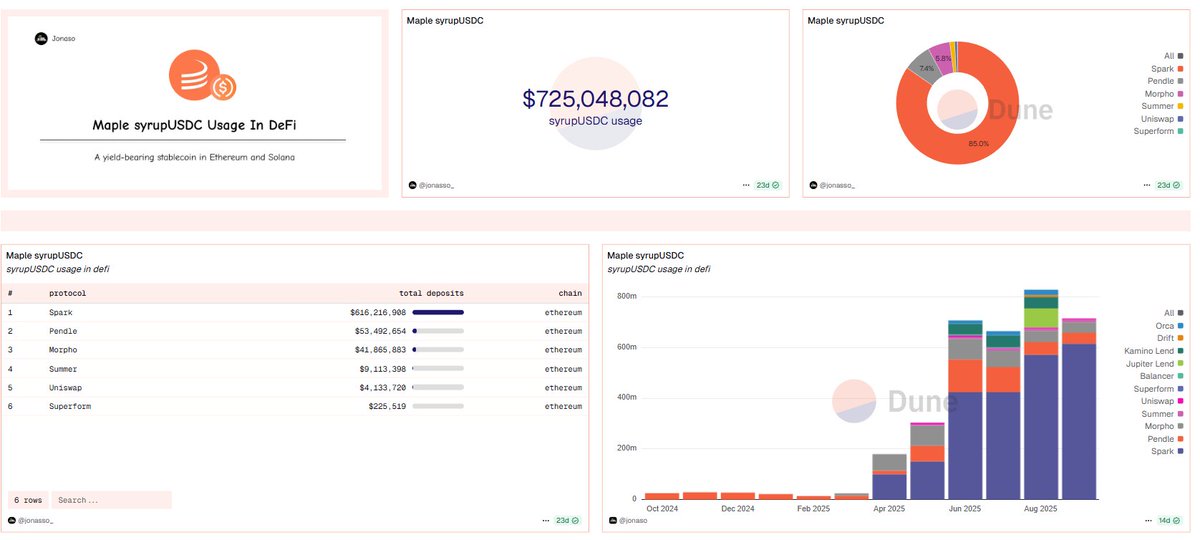
Task: Click the 14d refresh badge on the bar chart panel
Action: 1169,520
